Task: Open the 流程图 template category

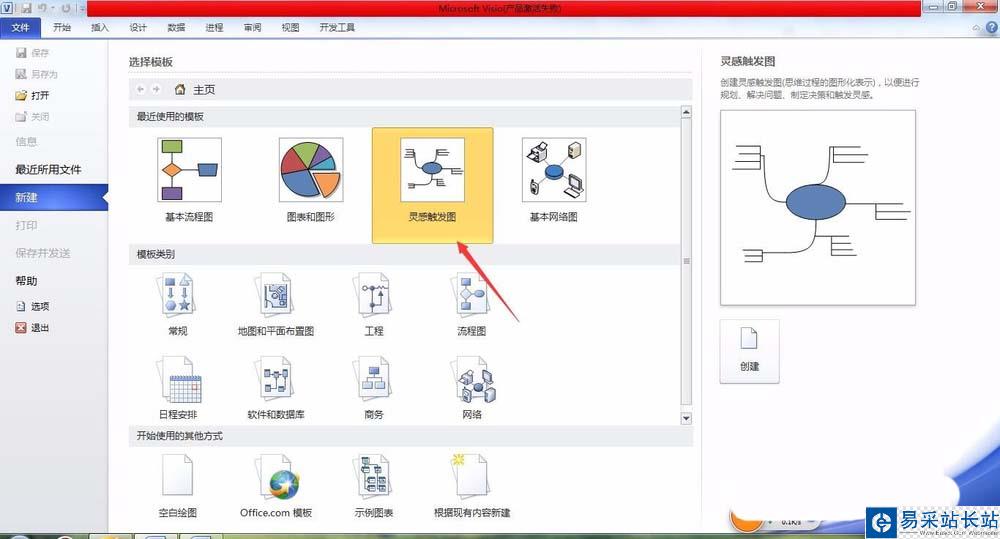Action: point(471,295)
